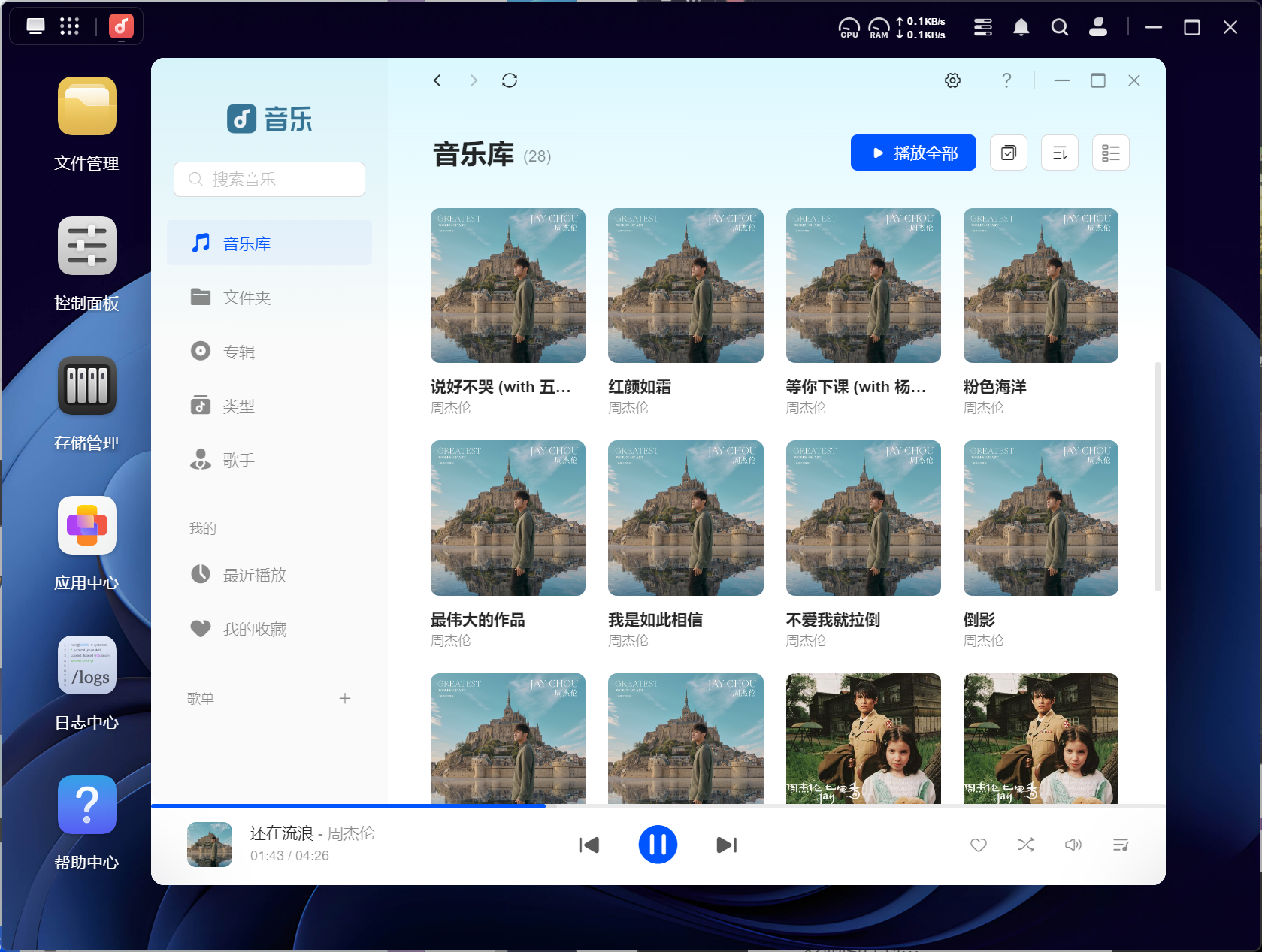Open the app grid launcher

coord(69,26)
